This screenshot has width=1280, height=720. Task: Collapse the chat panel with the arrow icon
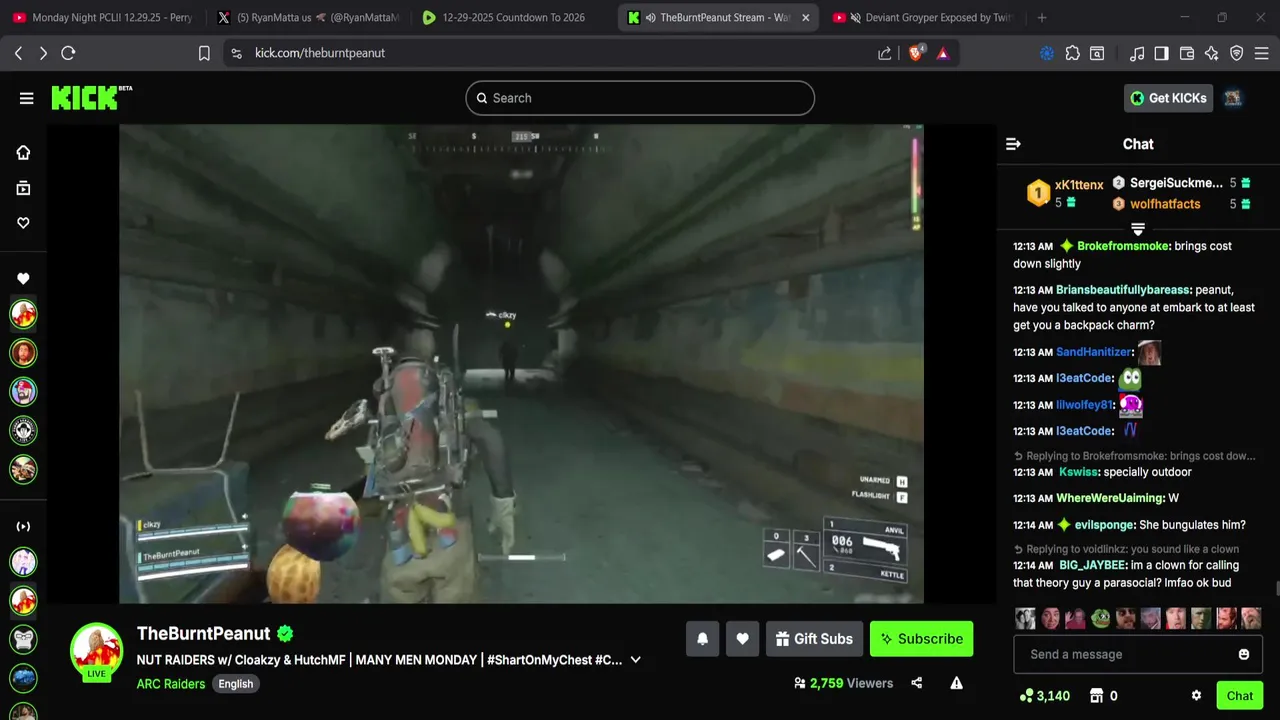1013,144
